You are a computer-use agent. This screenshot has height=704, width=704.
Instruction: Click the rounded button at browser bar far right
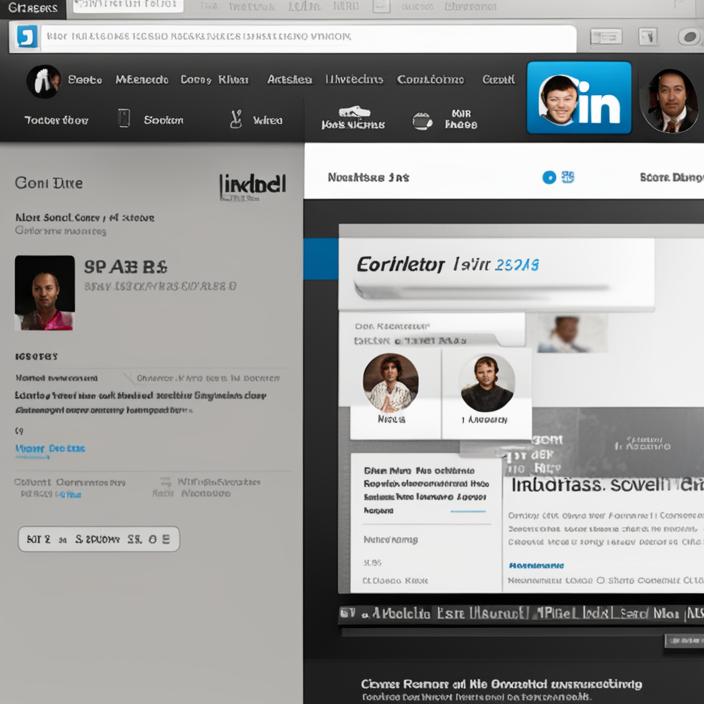tap(689, 37)
